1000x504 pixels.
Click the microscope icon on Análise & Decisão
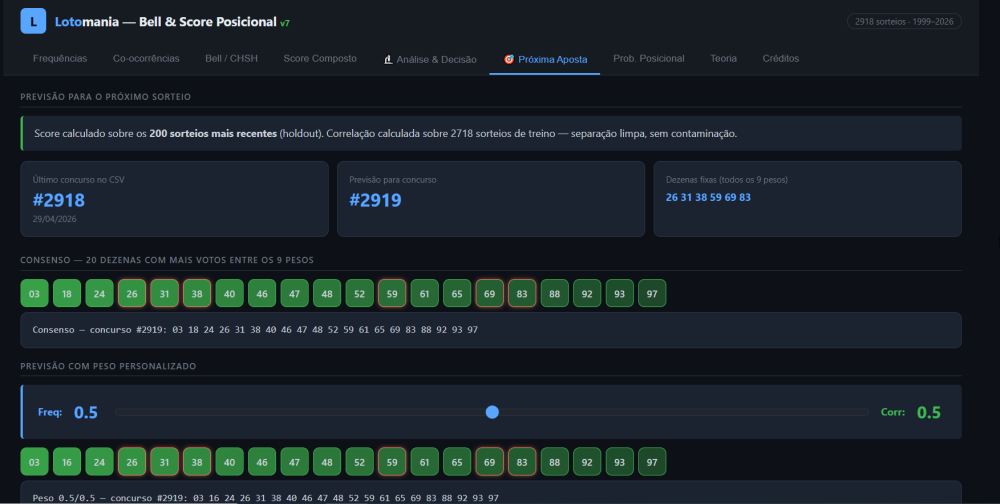tap(388, 59)
